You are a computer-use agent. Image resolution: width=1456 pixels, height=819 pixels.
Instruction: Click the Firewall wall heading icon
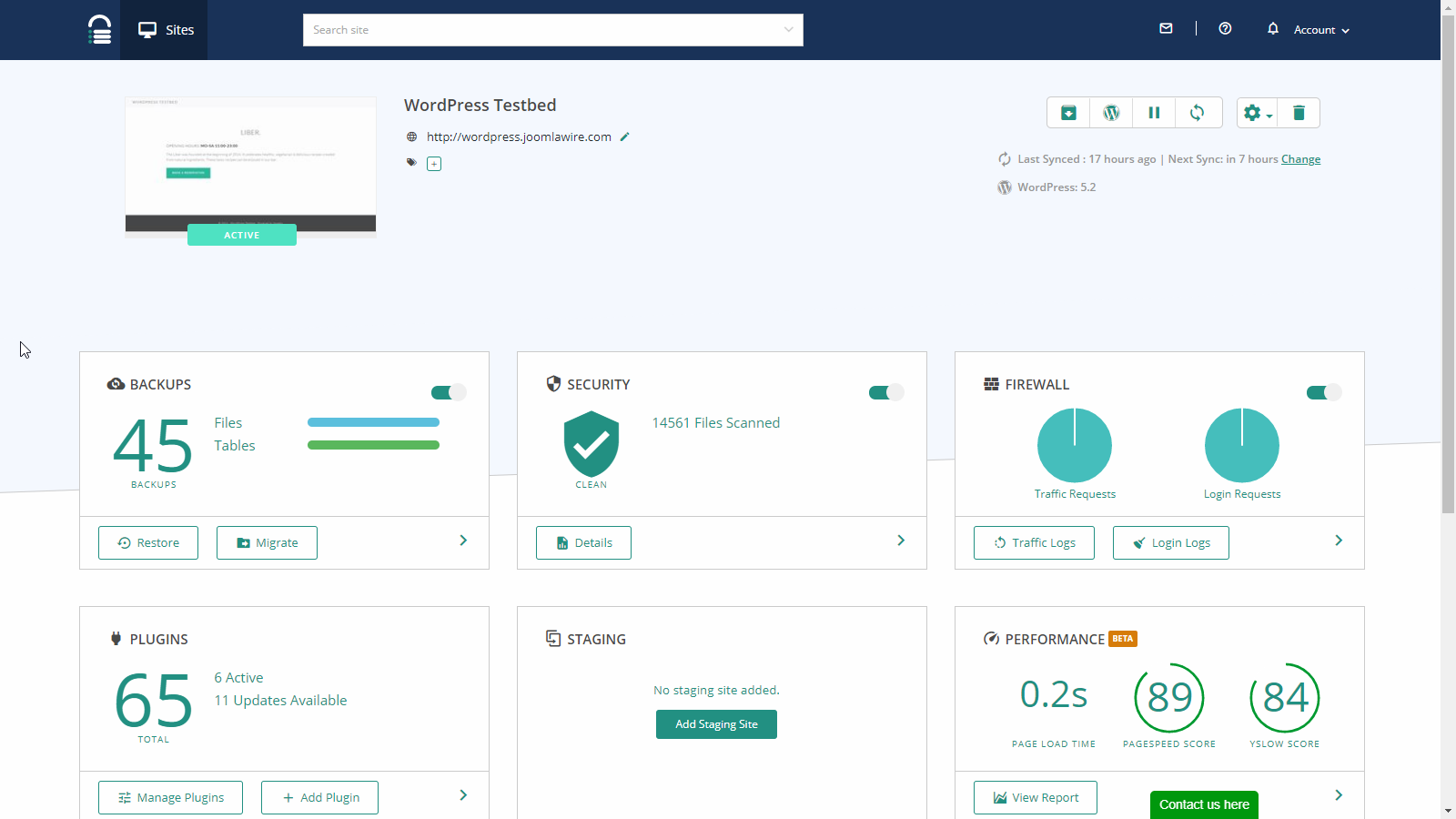(991, 384)
